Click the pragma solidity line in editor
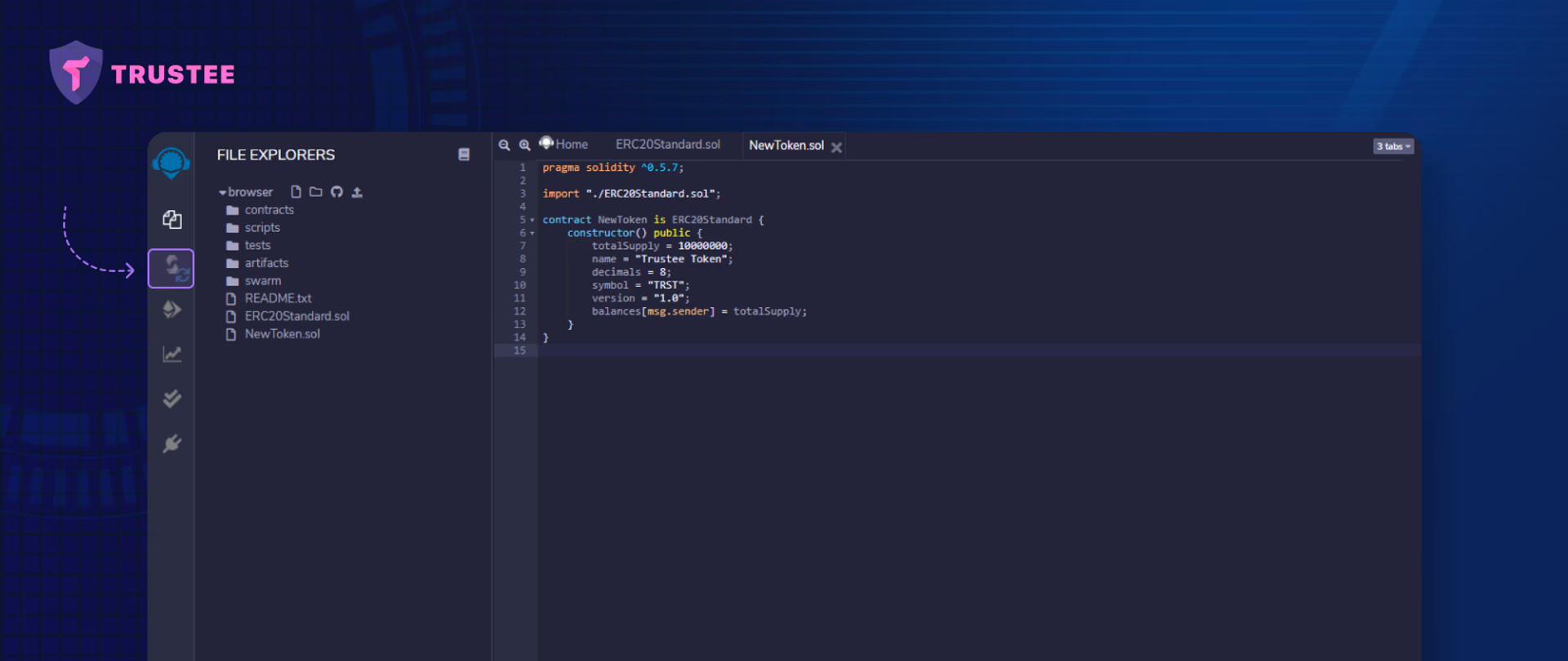 point(613,167)
